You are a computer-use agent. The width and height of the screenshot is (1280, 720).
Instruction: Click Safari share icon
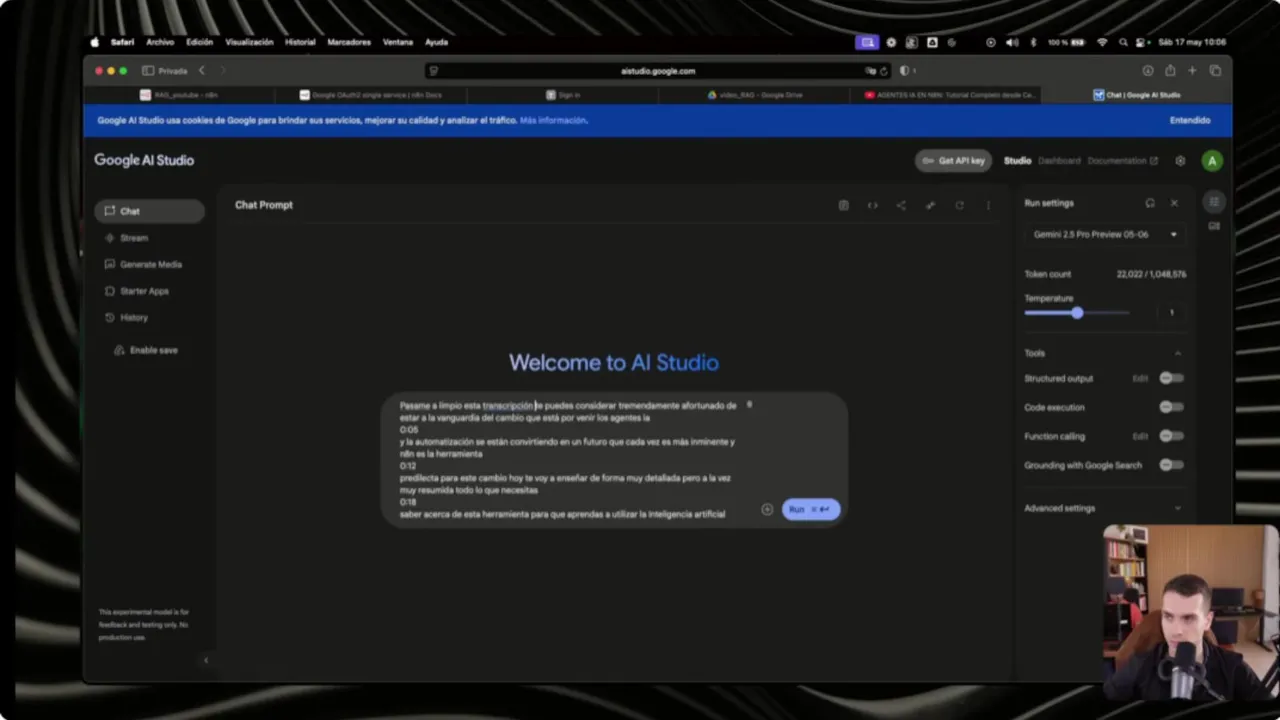(x=1170, y=71)
